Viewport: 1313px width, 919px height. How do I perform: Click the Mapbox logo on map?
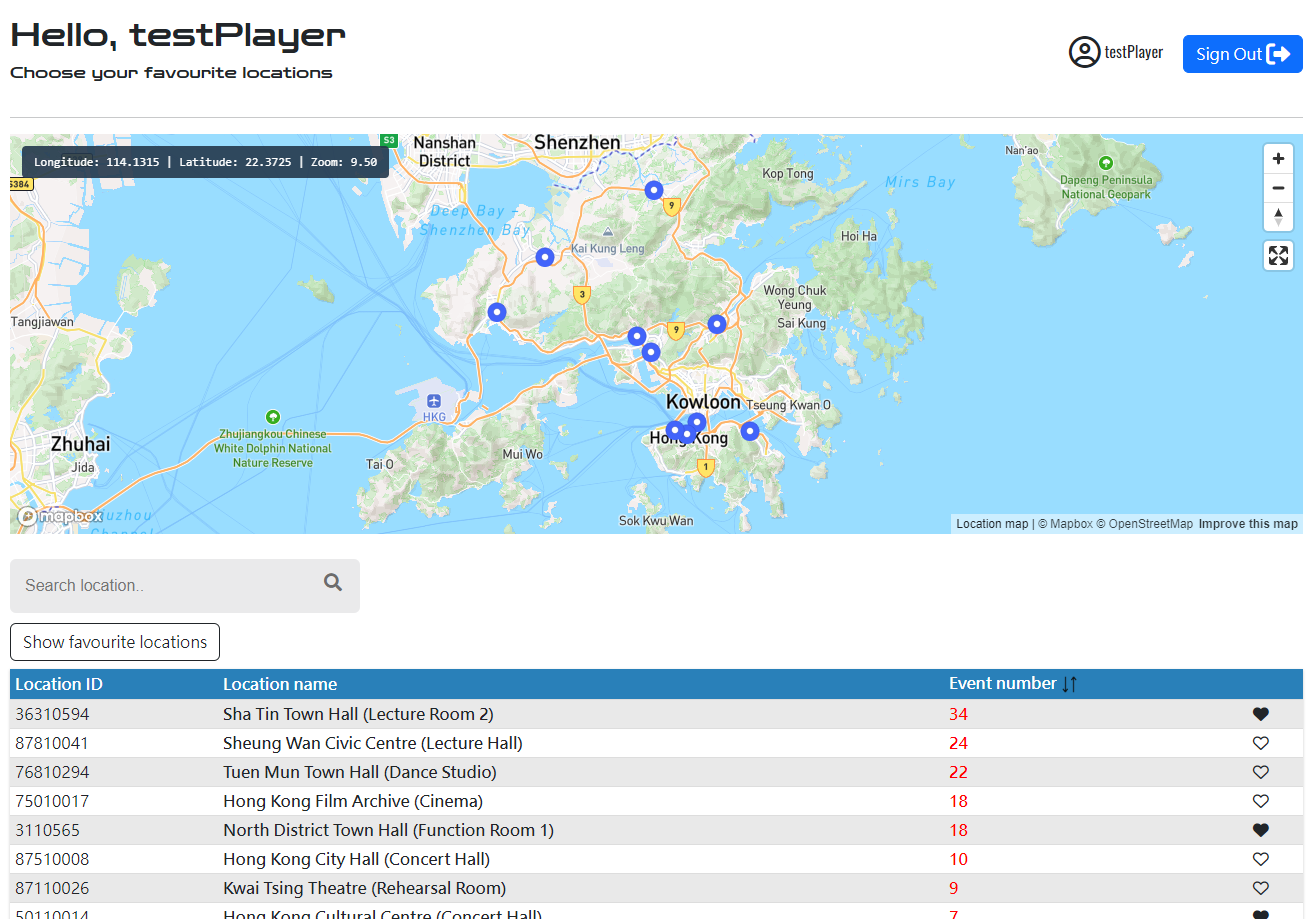(60, 516)
